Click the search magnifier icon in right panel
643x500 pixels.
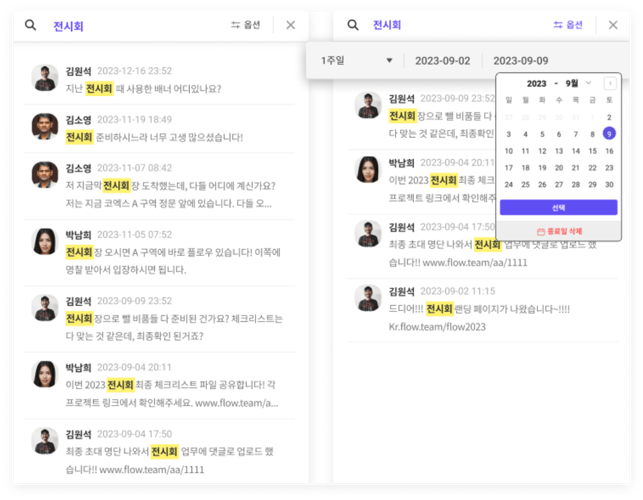pos(352,25)
